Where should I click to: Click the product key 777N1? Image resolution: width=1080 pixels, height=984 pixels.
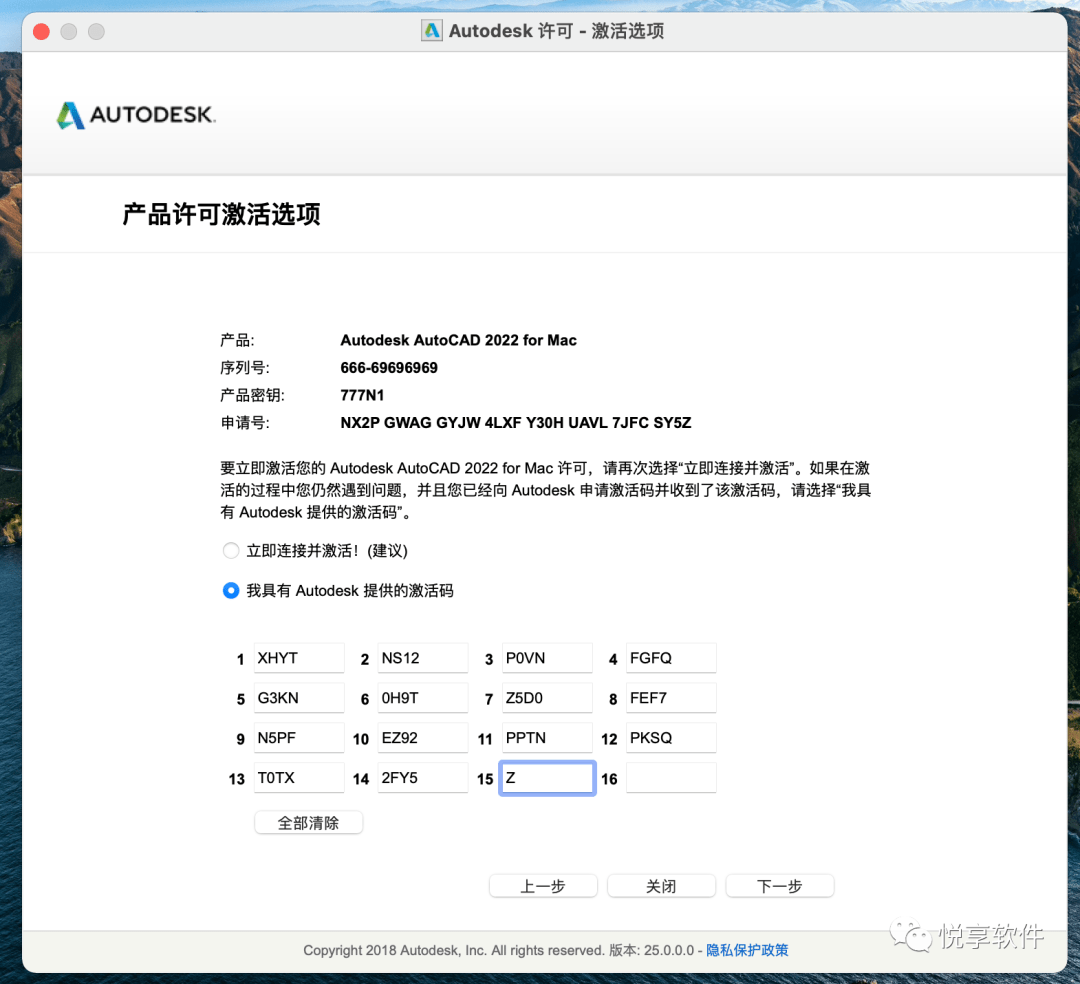(x=362, y=395)
